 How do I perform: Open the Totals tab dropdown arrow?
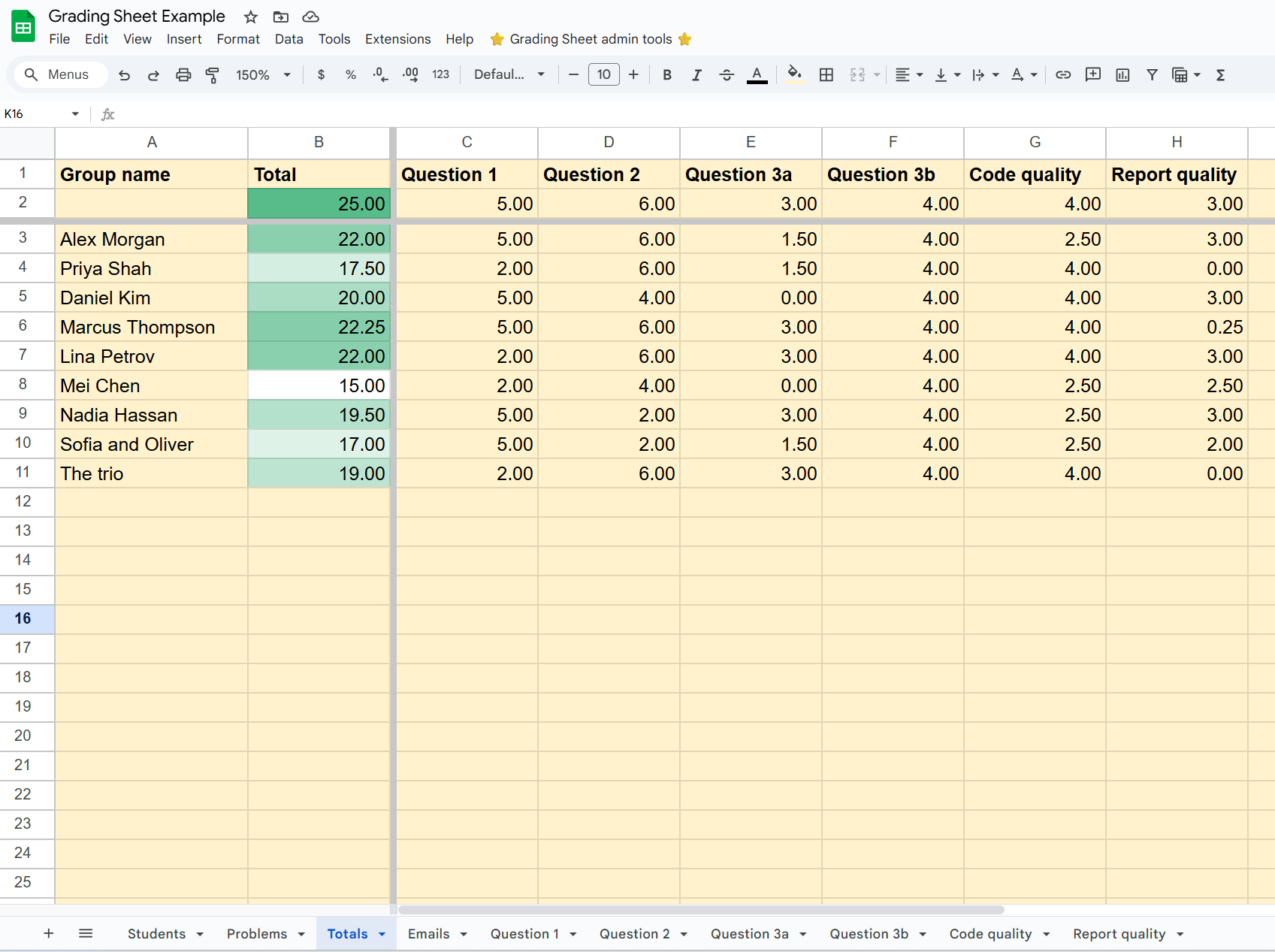[x=382, y=934]
